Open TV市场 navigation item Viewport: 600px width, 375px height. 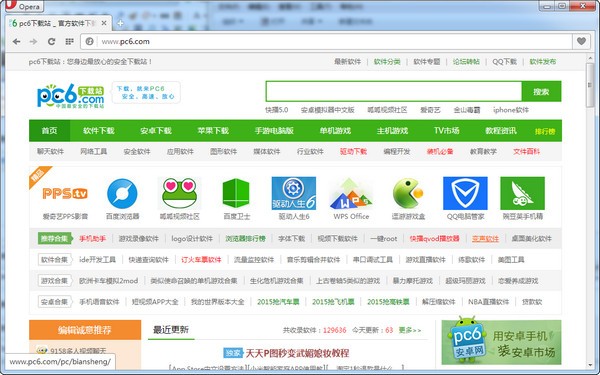[x=447, y=131]
